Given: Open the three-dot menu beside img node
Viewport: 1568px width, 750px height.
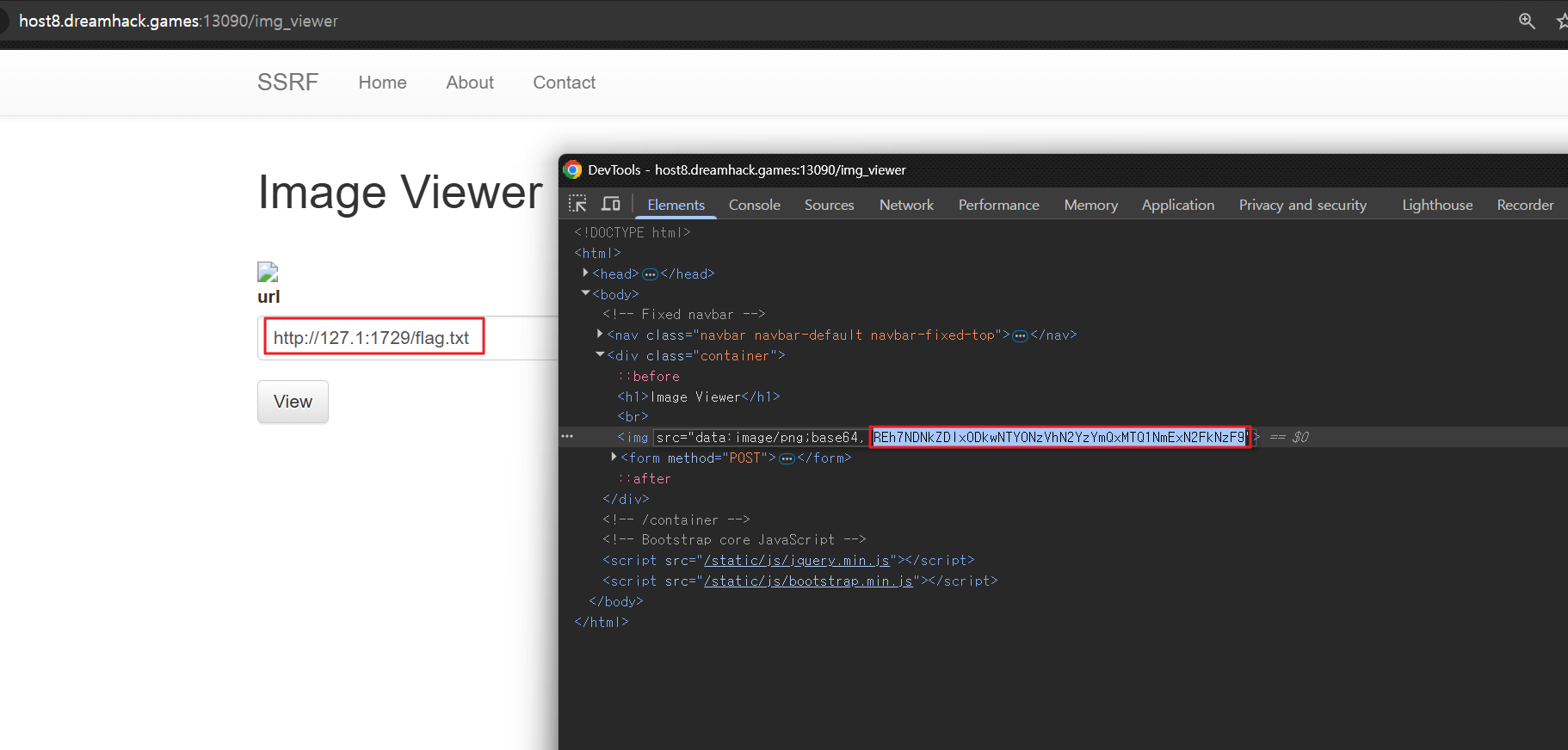Looking at the screenshot, I should pos(567,437).
